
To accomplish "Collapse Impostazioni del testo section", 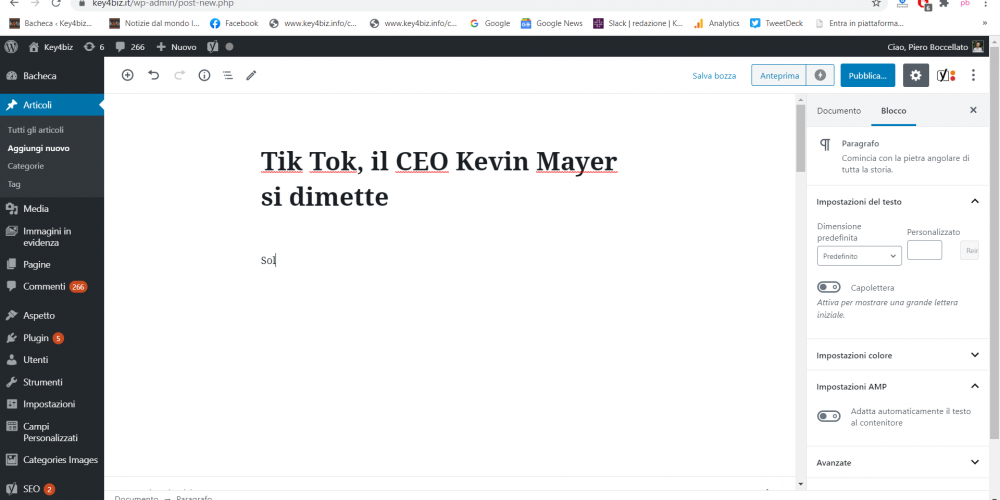I will click(897, 202).
